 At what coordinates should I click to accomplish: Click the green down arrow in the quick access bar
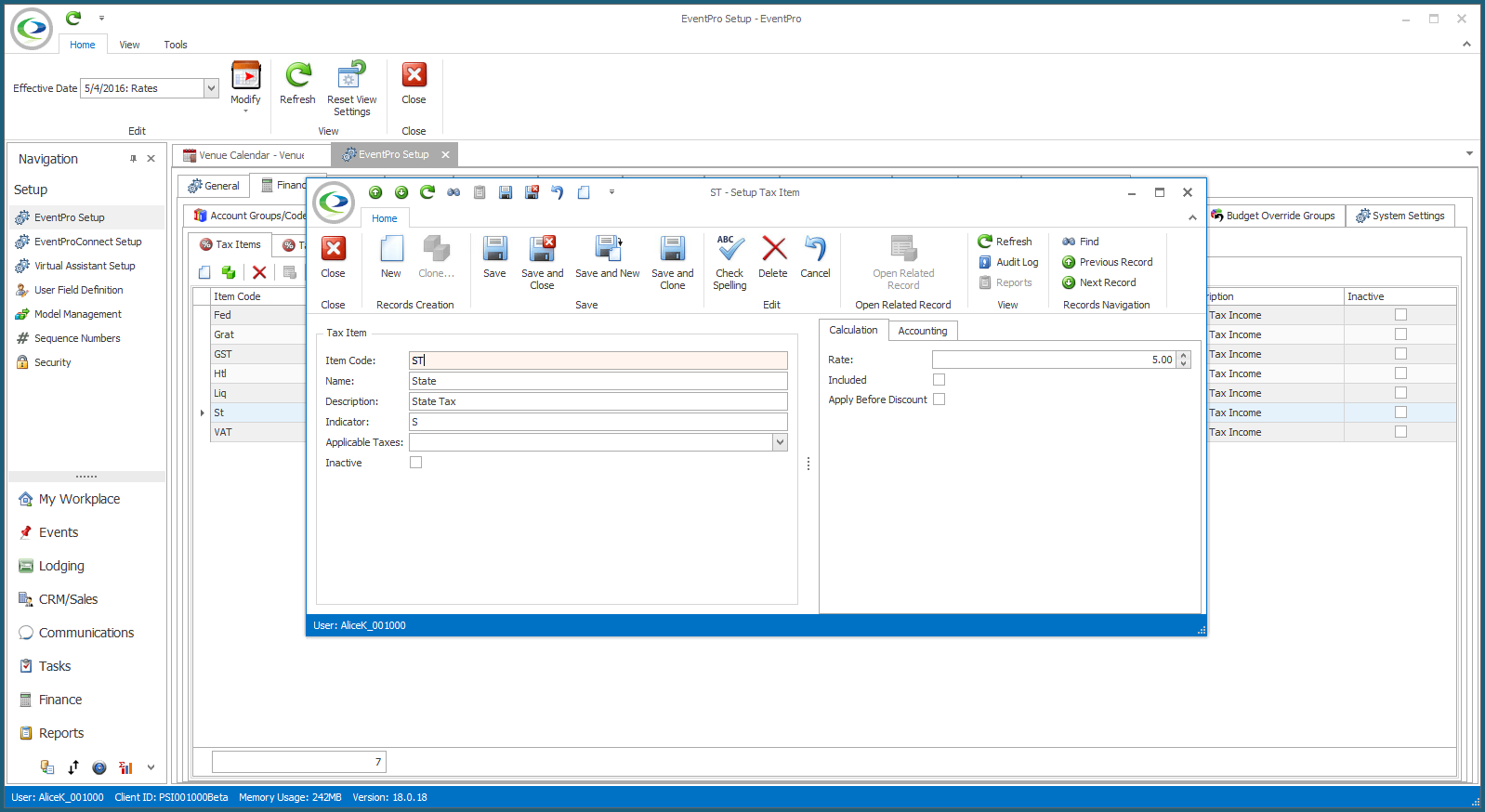[x=401, y=192]
